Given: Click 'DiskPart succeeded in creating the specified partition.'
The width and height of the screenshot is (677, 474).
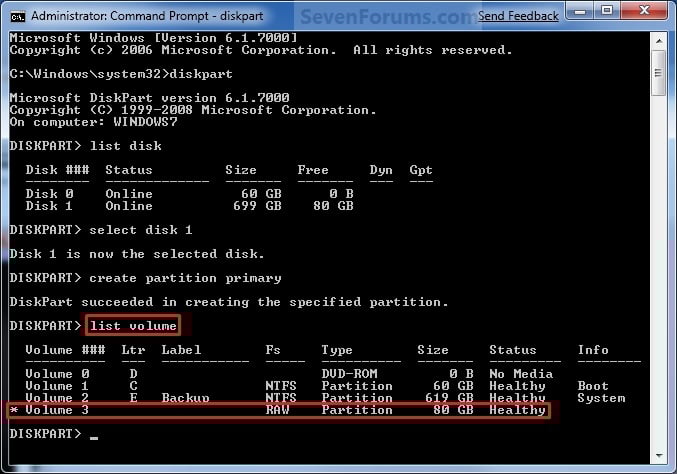Looking at the screenshot, I should 229,301.
